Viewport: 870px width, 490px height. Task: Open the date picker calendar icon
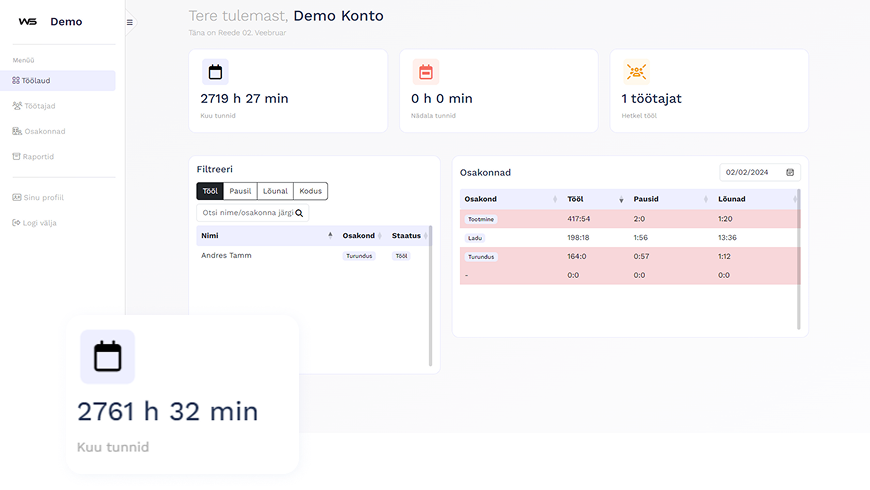(x=790, y=172)
